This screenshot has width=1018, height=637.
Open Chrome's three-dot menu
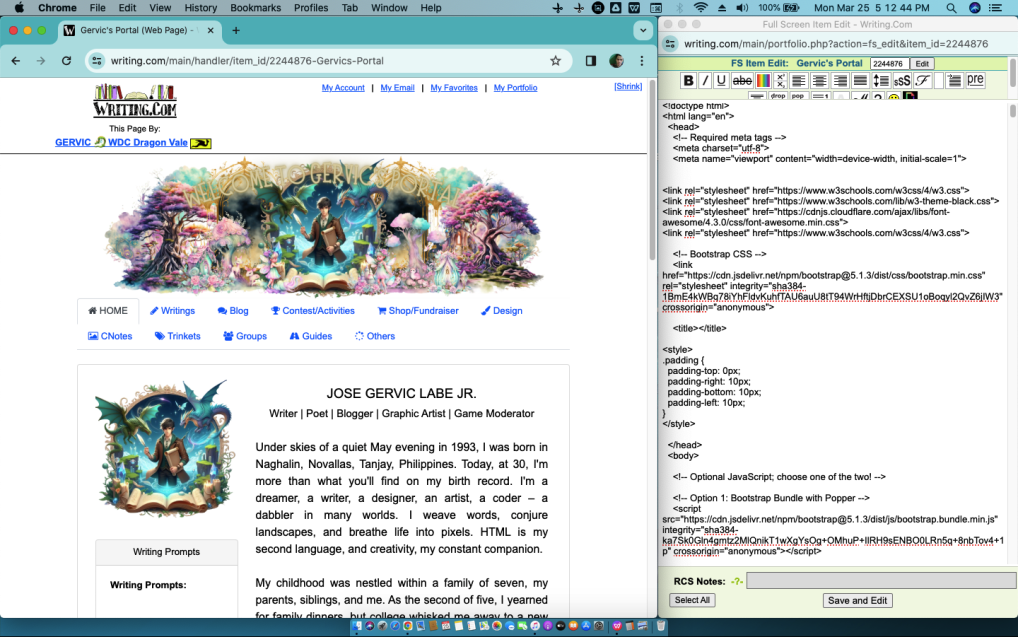(641, 61)
